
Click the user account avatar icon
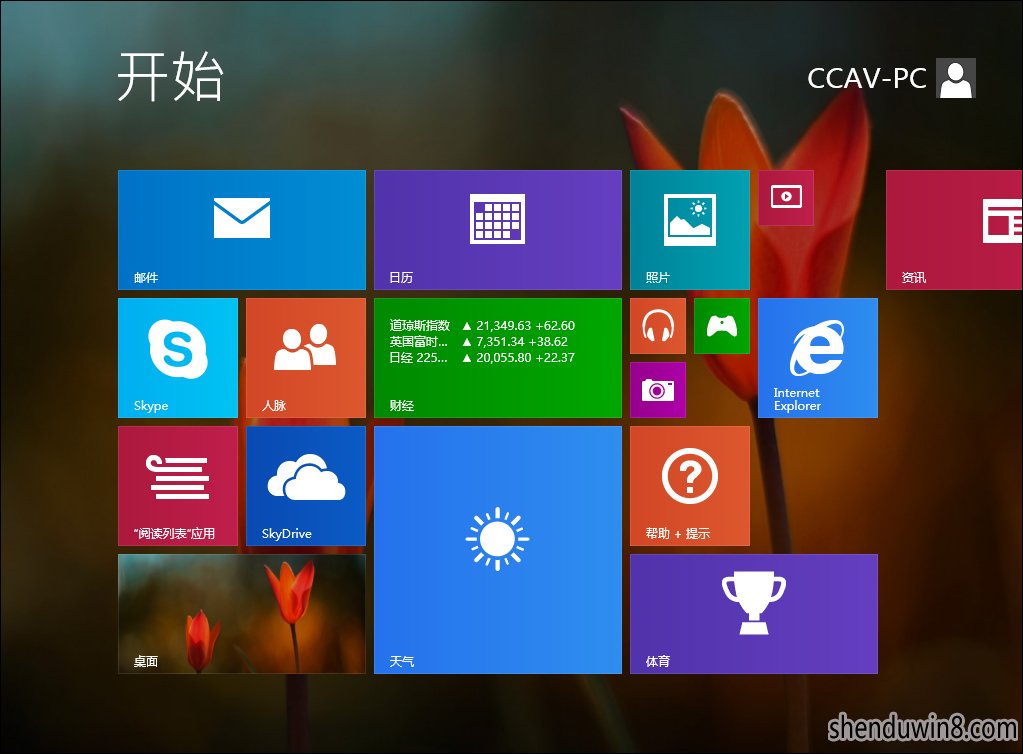pyautogui.click(x=956, y=78)
